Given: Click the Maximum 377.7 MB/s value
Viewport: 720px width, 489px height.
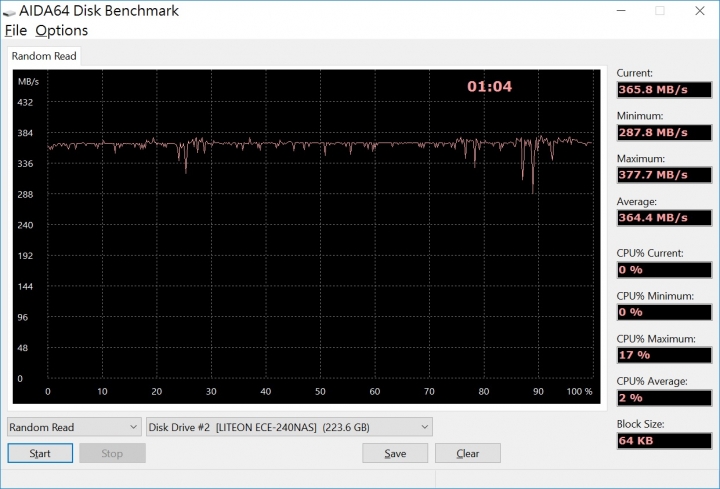Looking at the screenshot, I should click(664, 175).
